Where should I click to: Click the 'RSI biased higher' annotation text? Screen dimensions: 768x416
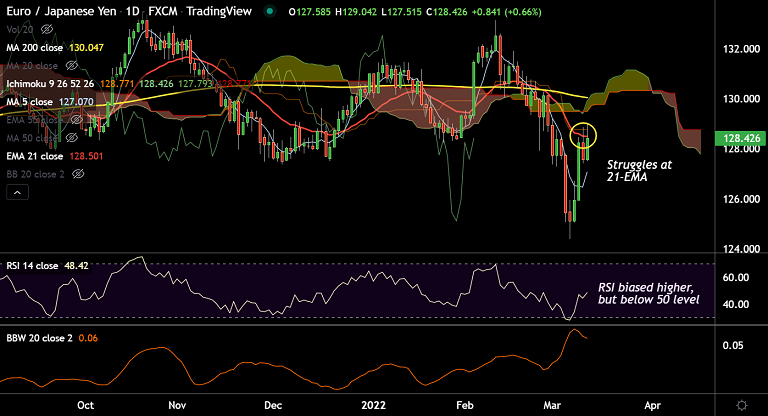click(x=648, y=294)
